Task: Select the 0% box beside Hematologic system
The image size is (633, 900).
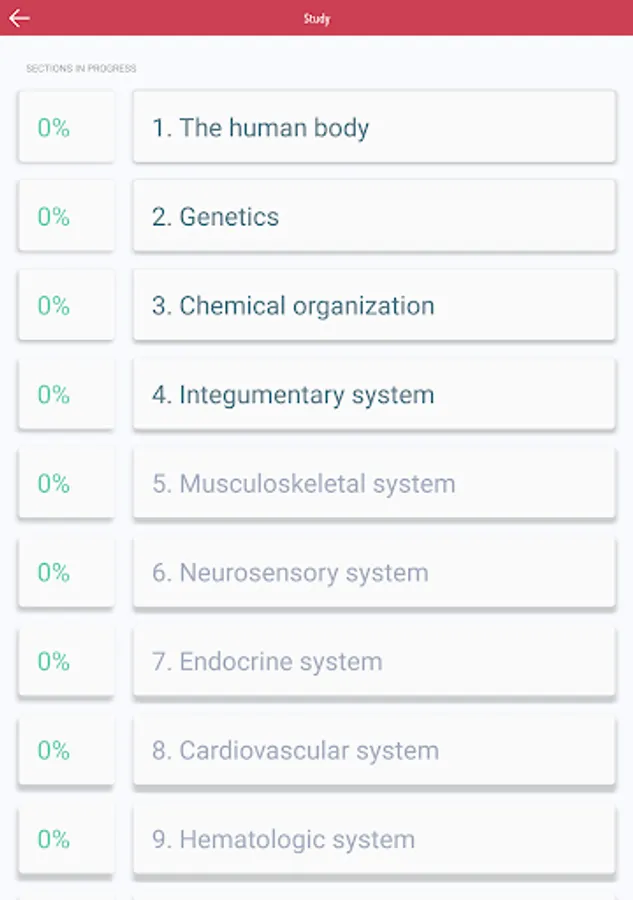Action: pyautogui.click(x=66, y=839)
